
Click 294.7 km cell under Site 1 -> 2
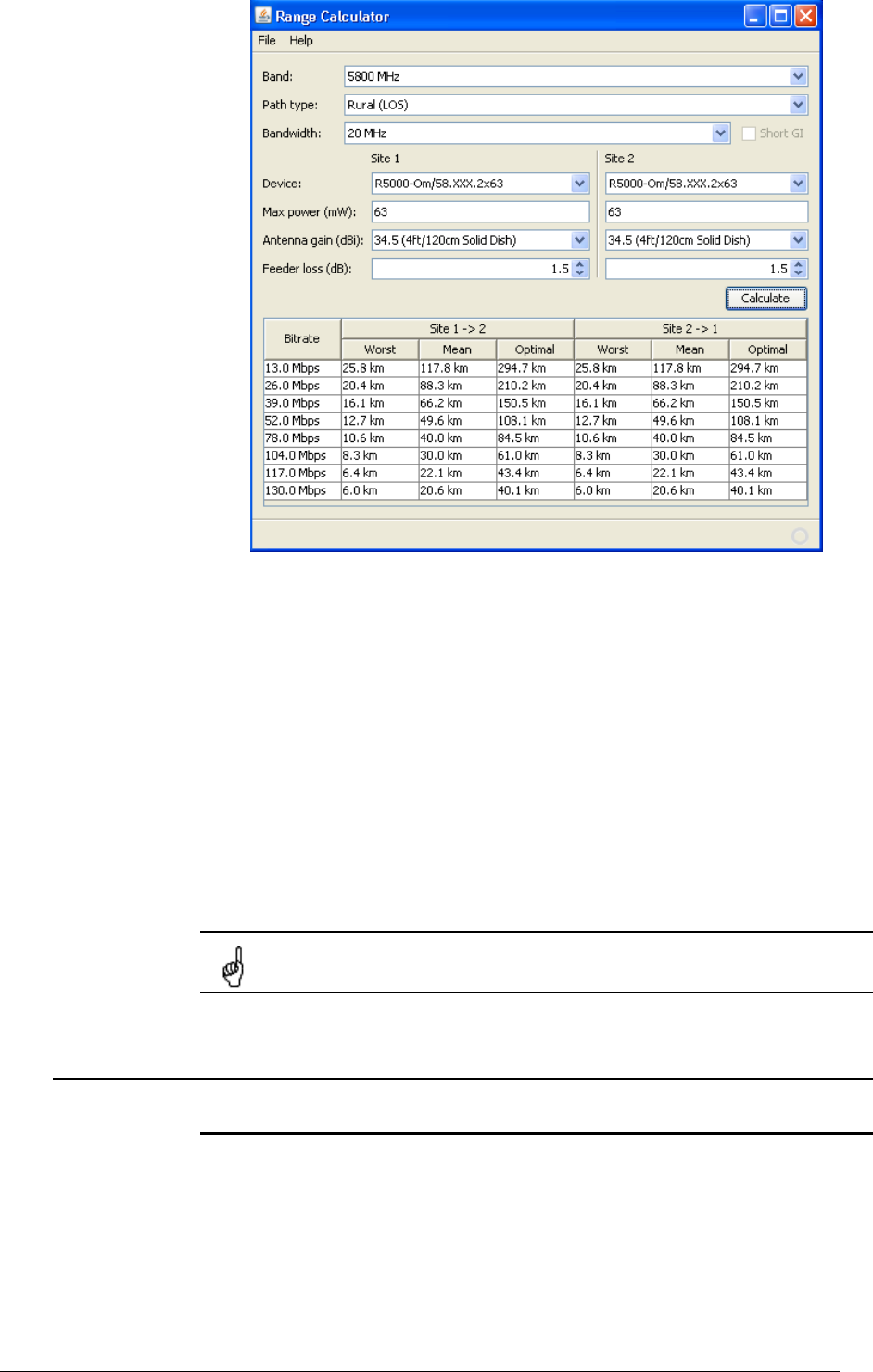pyautogui.click(x=535, y=368)
